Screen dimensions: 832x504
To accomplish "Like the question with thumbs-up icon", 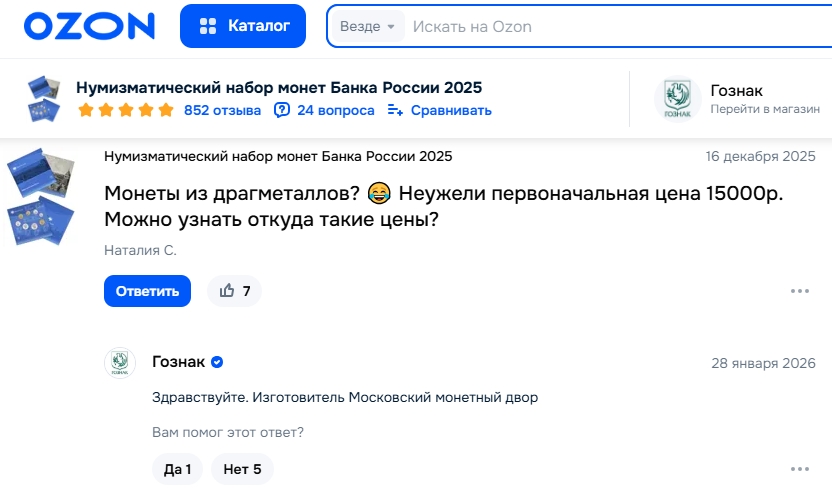I will point(228,291).
